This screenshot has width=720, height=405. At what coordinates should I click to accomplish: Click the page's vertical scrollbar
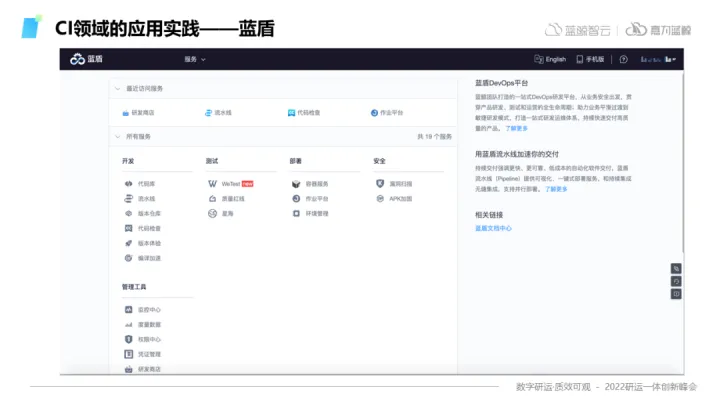(x=683, y=161)
